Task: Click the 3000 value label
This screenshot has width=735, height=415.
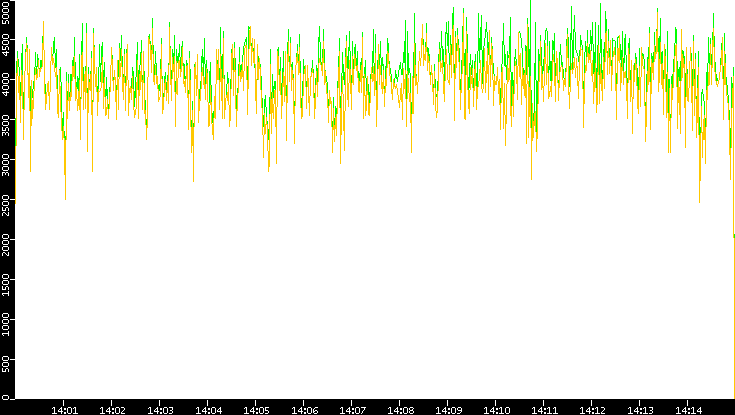Action: (5, 164)
